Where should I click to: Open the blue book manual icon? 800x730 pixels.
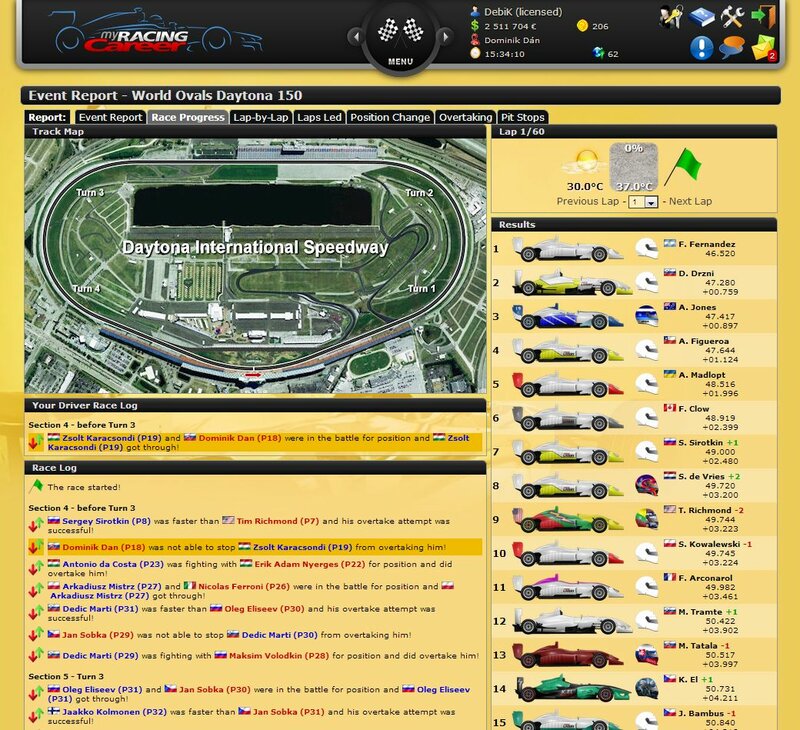(702, 15)
